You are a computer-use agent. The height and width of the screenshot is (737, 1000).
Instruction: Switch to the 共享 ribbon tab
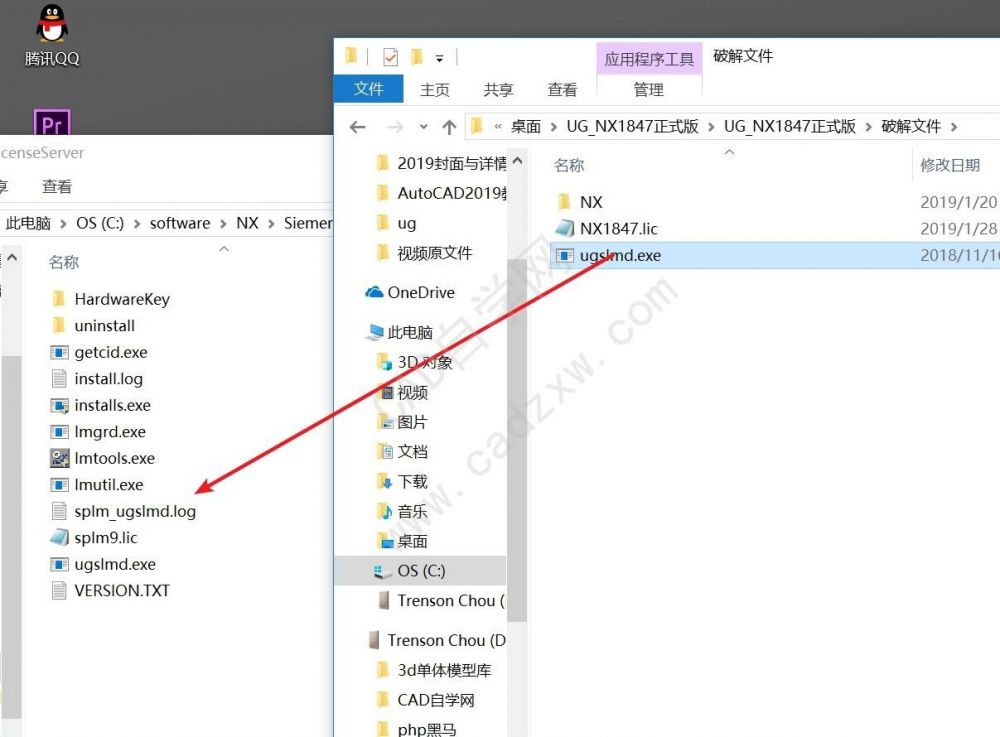point(498,90)
